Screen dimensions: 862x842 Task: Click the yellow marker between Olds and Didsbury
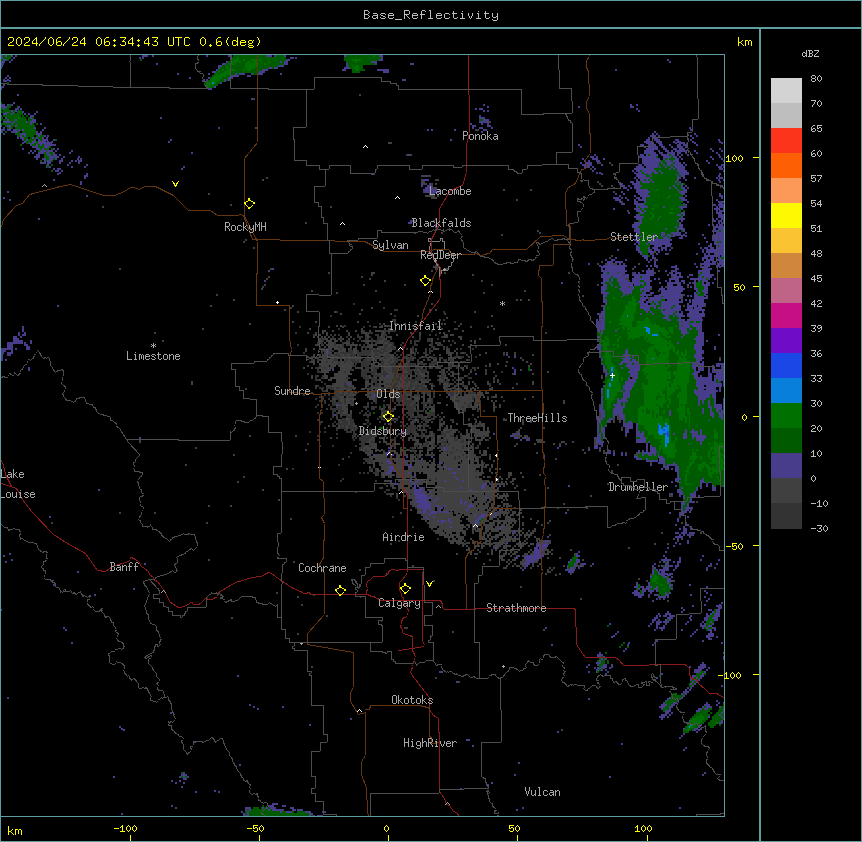pyautogui.click(x=388, y=417)
